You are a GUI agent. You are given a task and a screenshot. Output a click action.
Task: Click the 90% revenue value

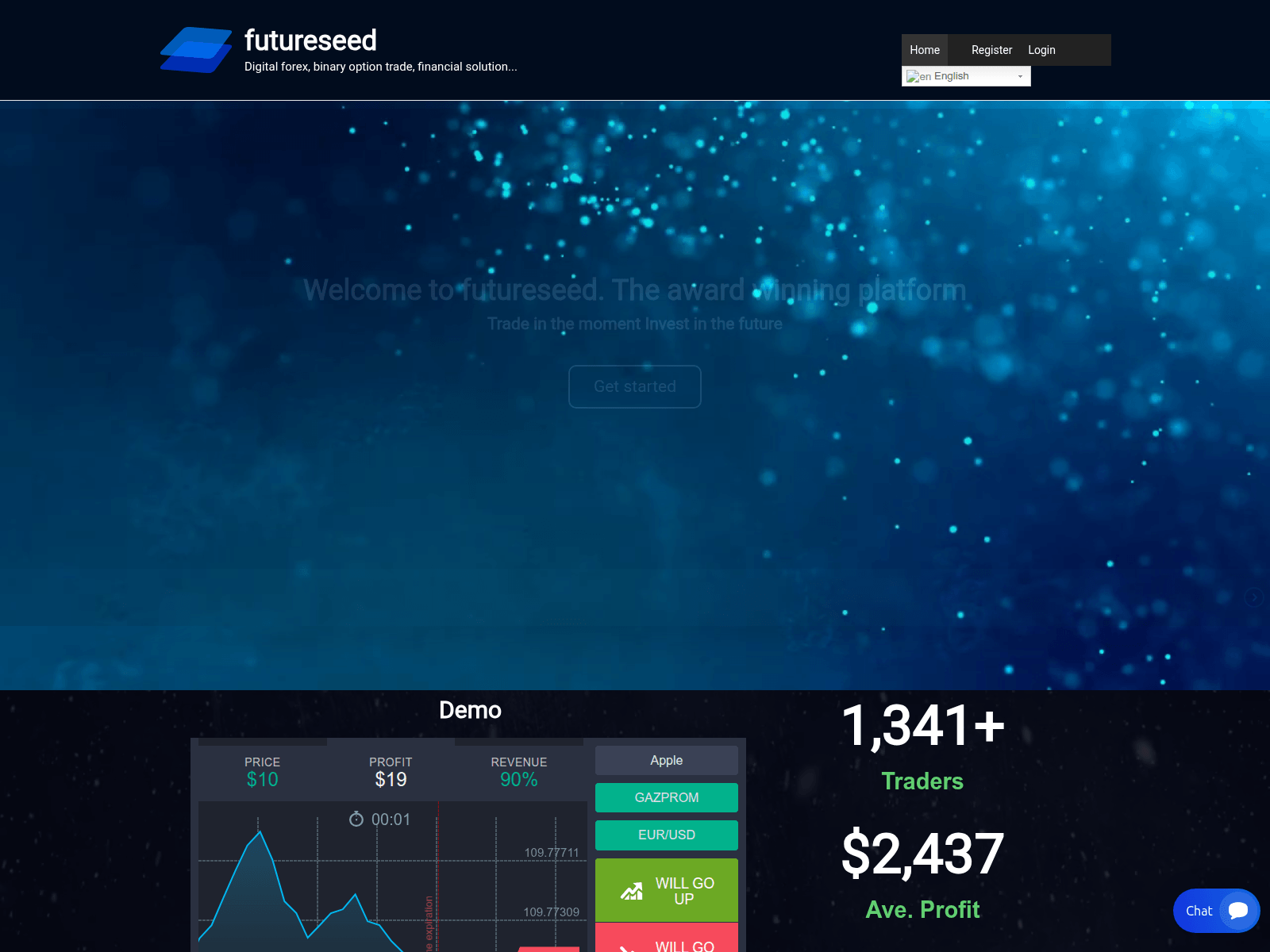(519, 779)
